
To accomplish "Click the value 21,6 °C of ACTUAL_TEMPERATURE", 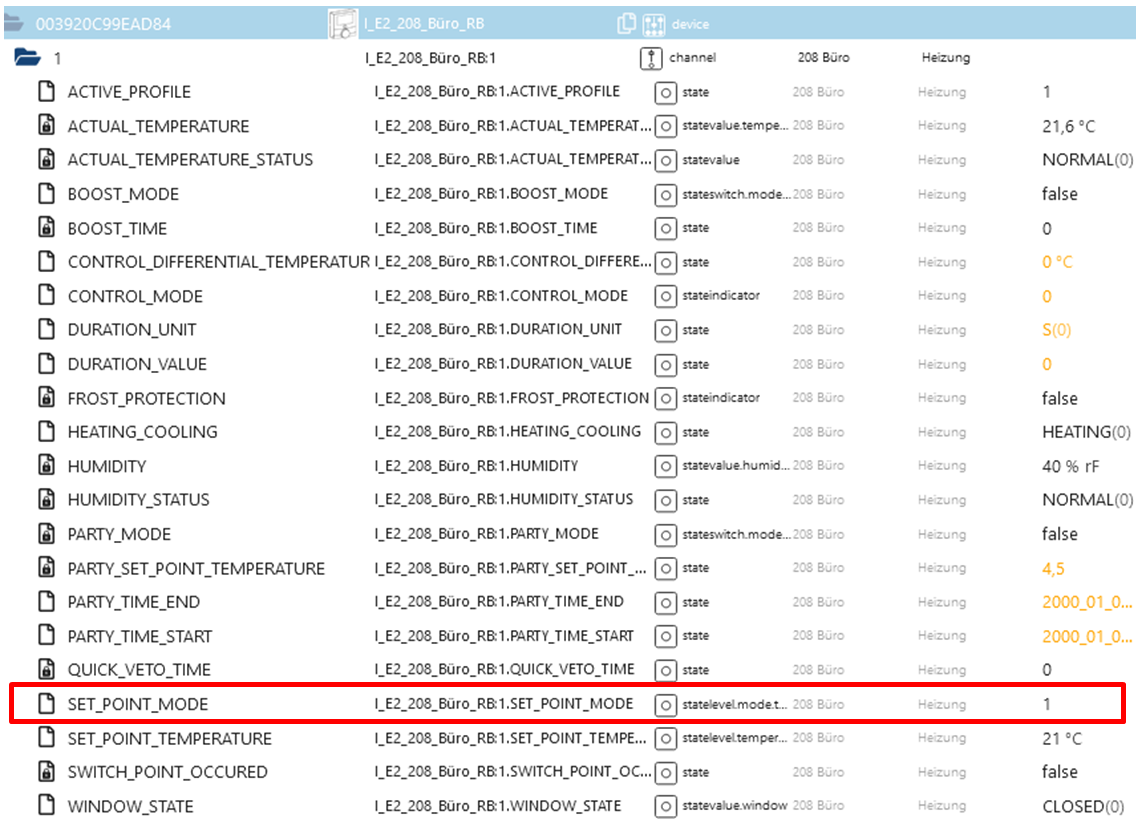I will [x=1069, y=126].
